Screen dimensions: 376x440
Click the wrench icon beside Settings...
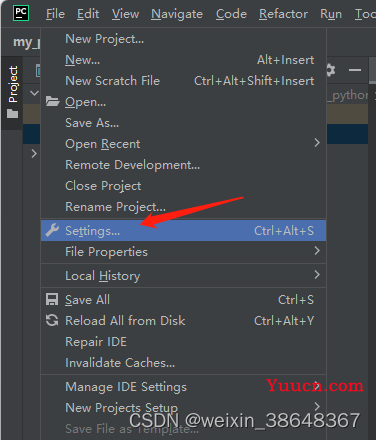(x=52, y=230)
